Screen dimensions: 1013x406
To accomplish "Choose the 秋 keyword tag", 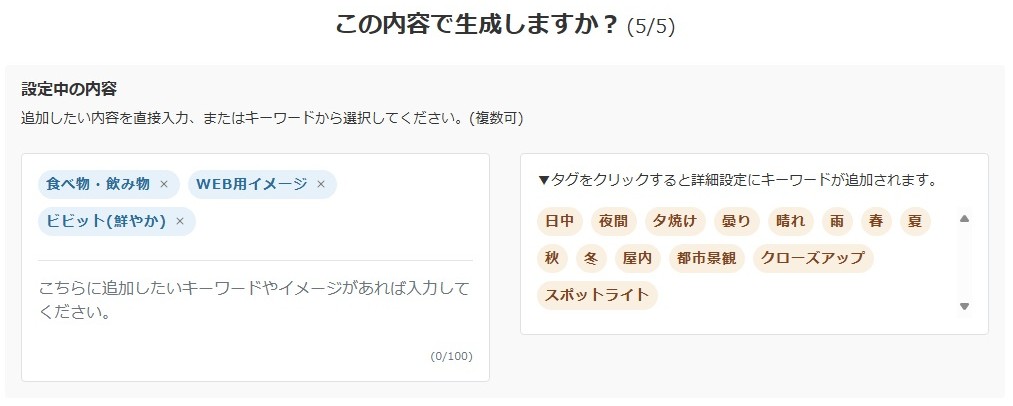I will pyautogui.click(x=552, y=258).
